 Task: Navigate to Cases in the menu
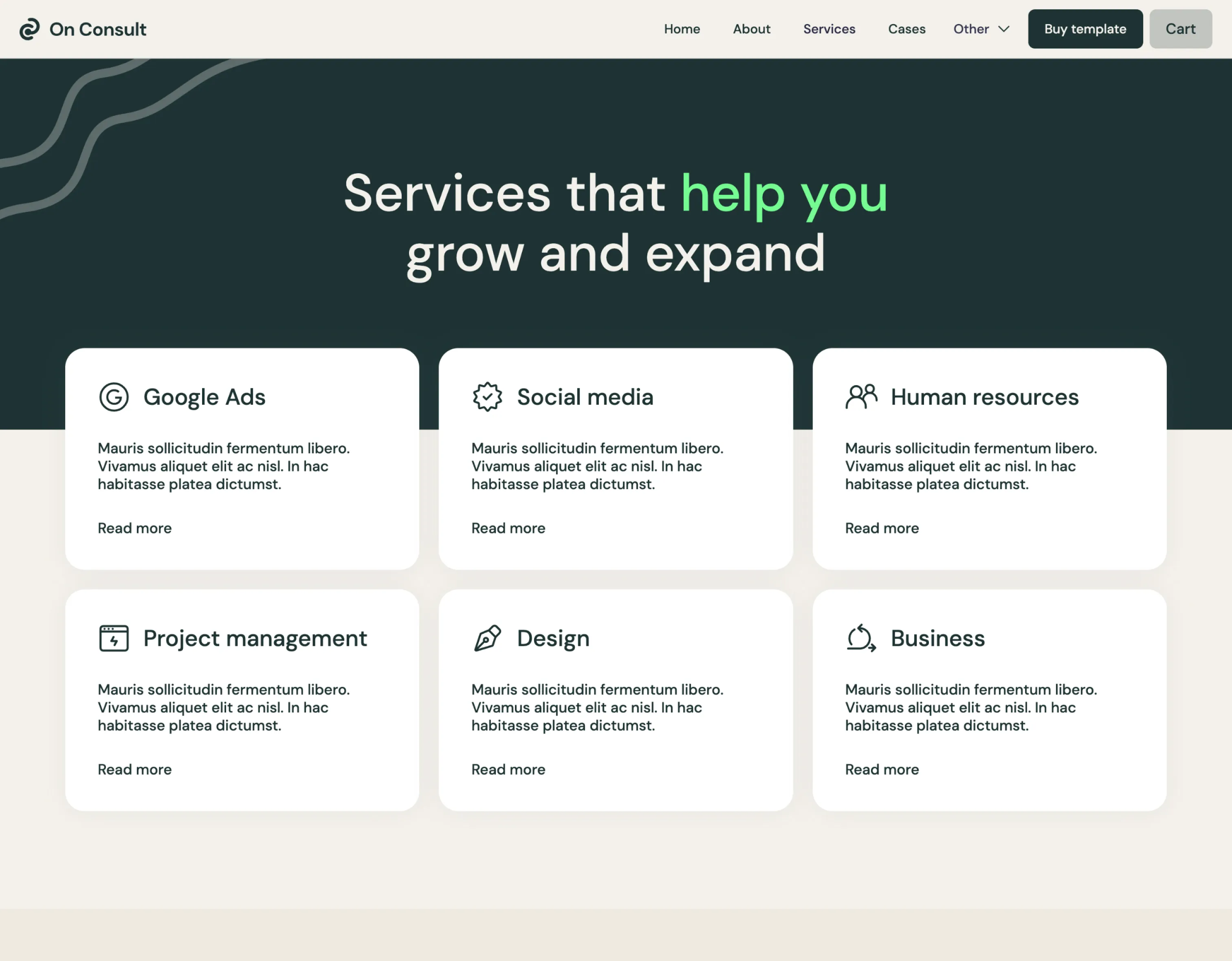pyautogui.click(x=906, y=29)
